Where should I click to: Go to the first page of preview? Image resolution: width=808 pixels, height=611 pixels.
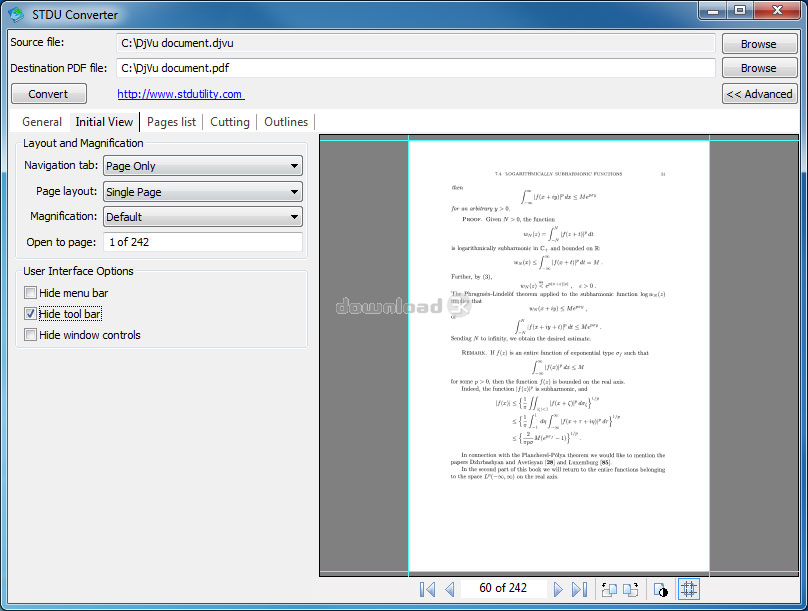427,589
